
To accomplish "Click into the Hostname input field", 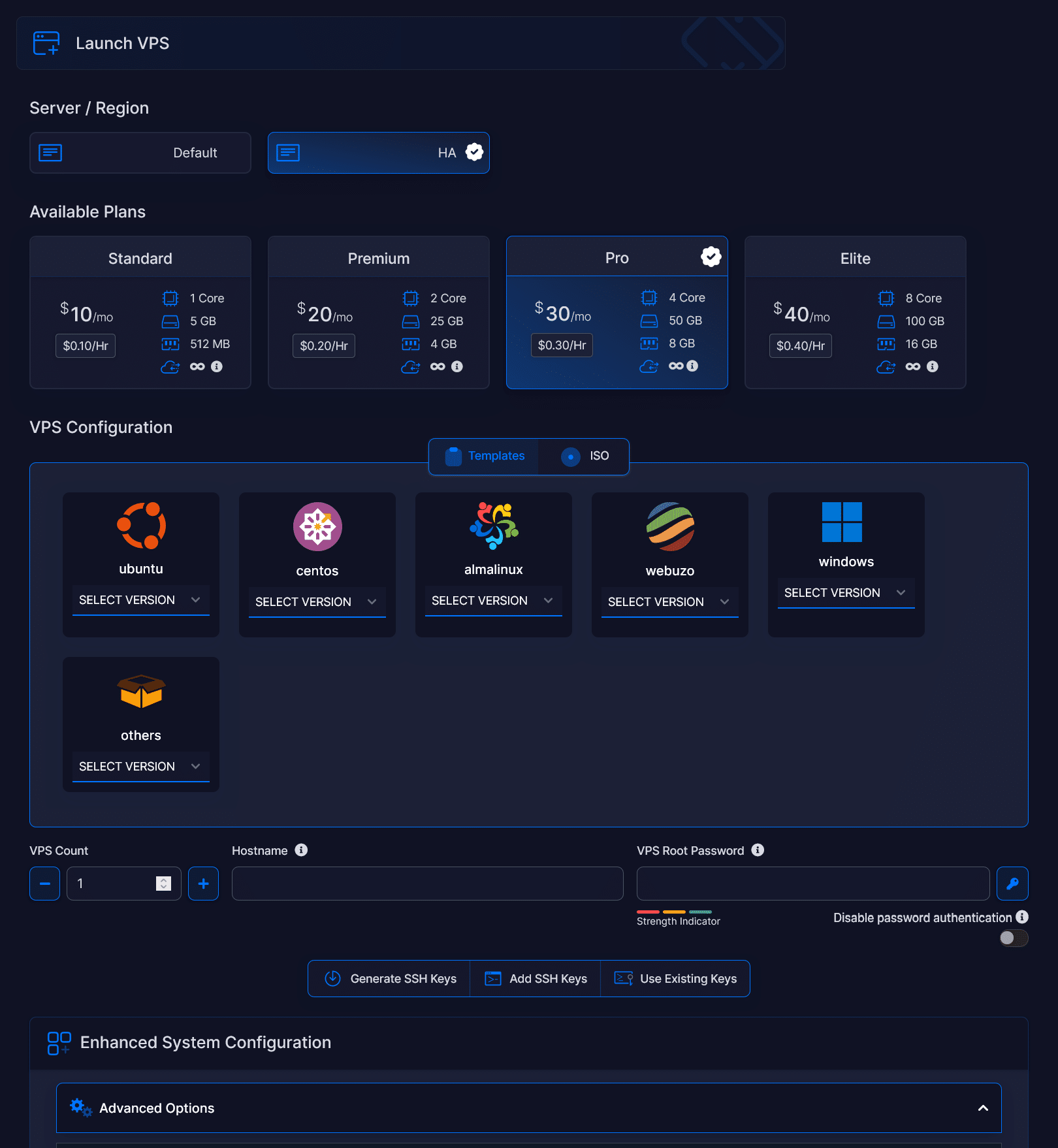I will tap(427, 884).
